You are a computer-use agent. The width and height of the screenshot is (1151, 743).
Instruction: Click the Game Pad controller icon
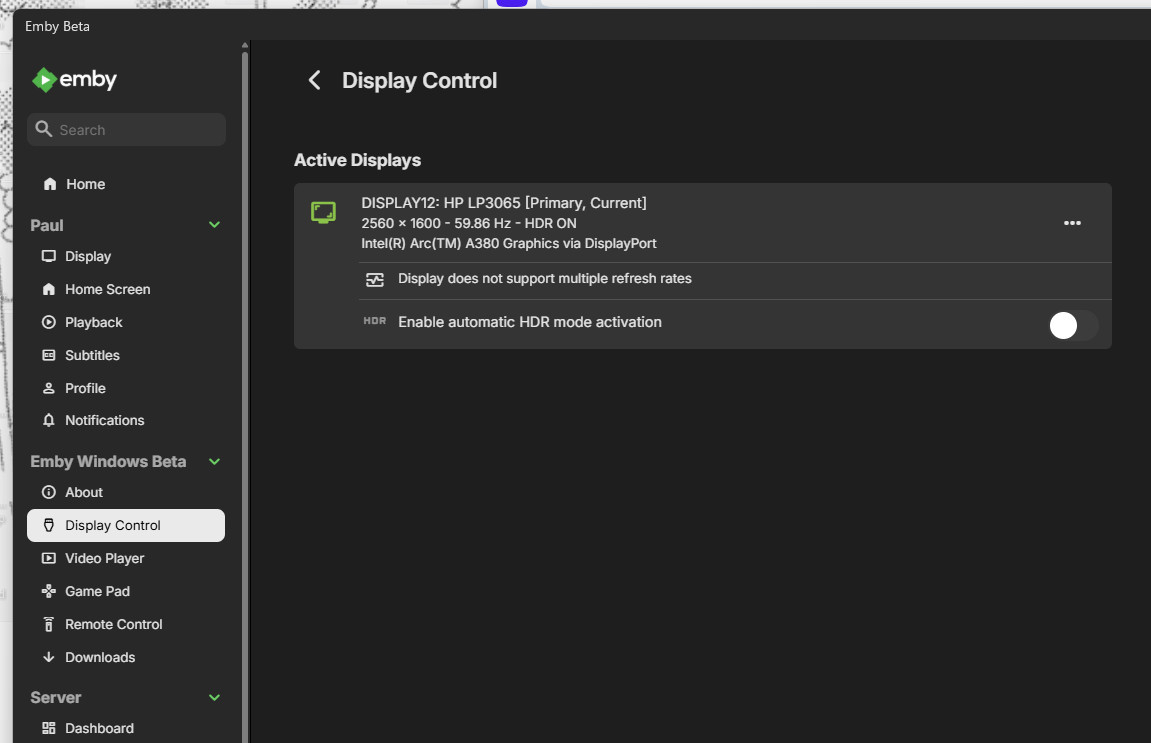48,592
